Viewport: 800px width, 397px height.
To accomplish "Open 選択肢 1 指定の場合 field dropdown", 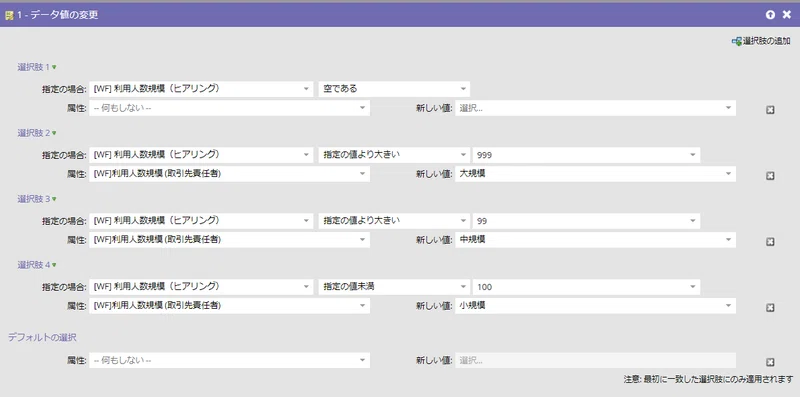I will pos(201,89).
